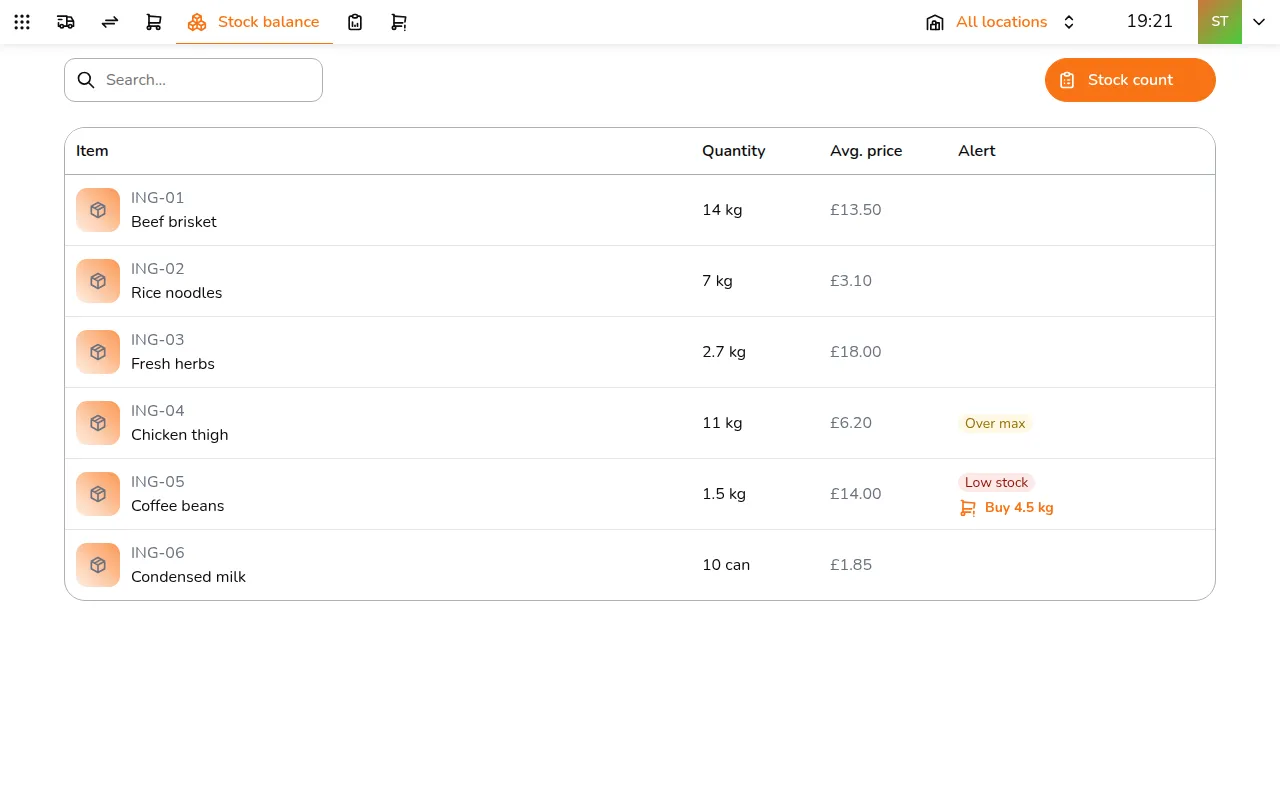Select the Rice noodles name
Viewport: 1280px width, 800px height.
tap(177, 293)
